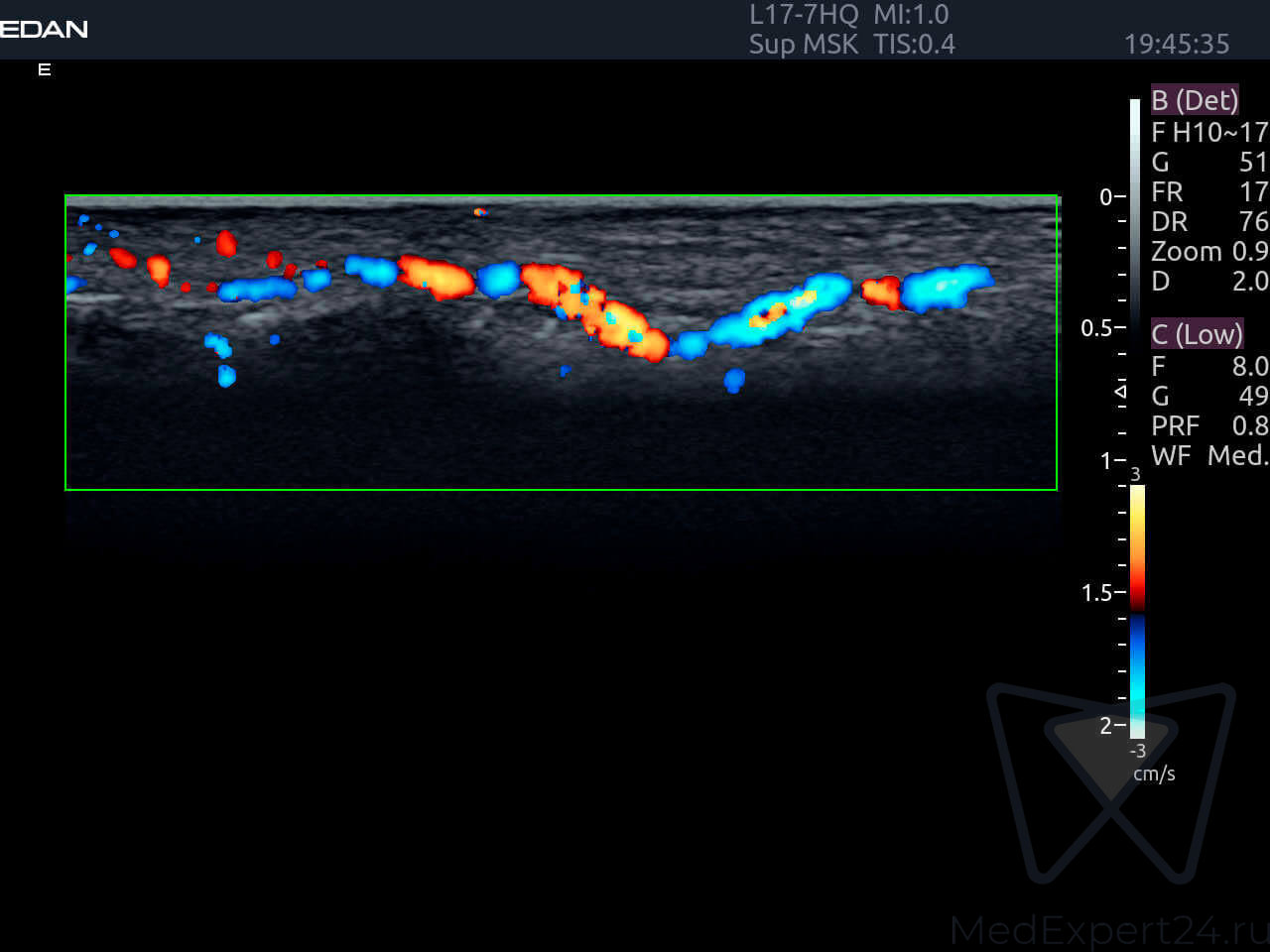This screenshot has height=952, width=1270.
Task: Click the B-mode gain G 51 parameter
Action: click(1208, 163)
